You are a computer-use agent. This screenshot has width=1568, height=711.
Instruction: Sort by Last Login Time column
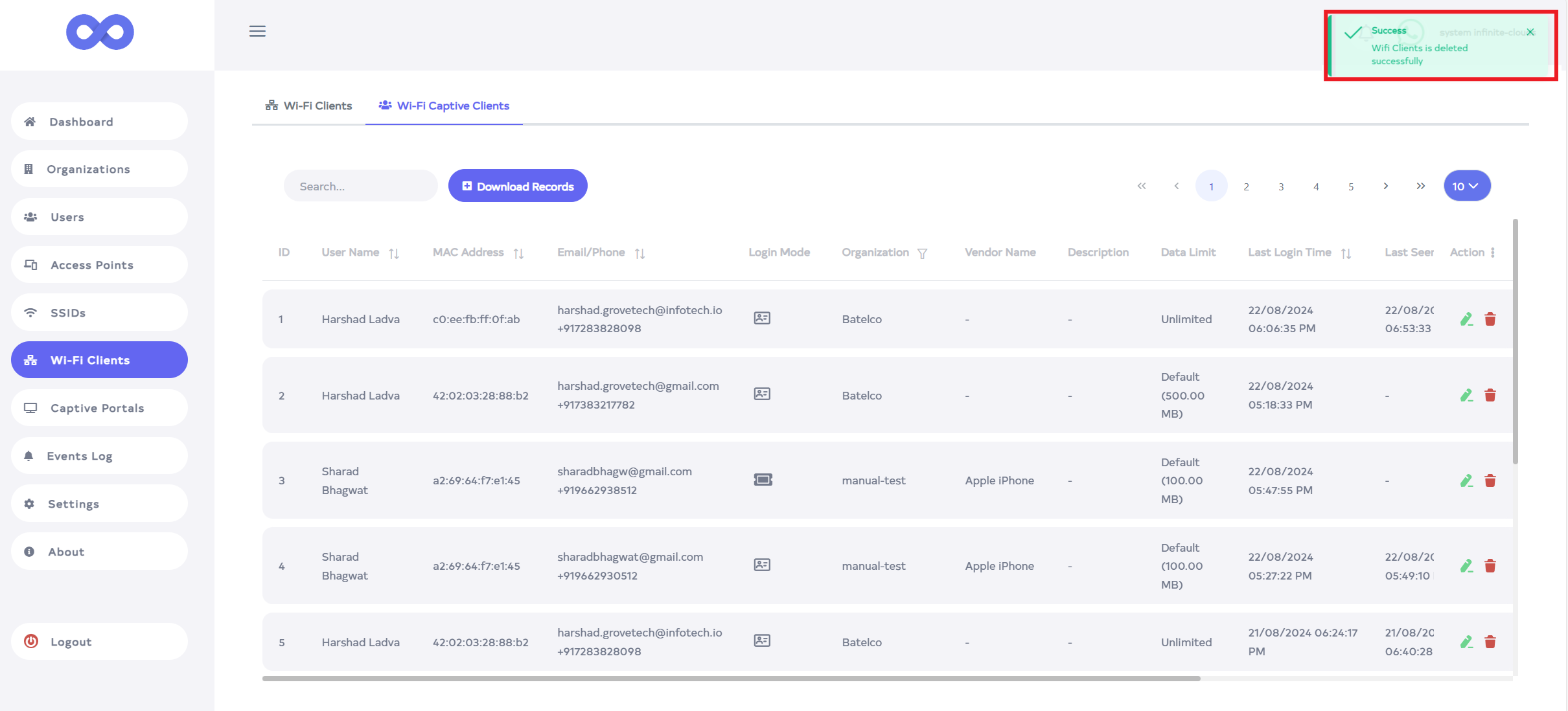[1346, 254]
